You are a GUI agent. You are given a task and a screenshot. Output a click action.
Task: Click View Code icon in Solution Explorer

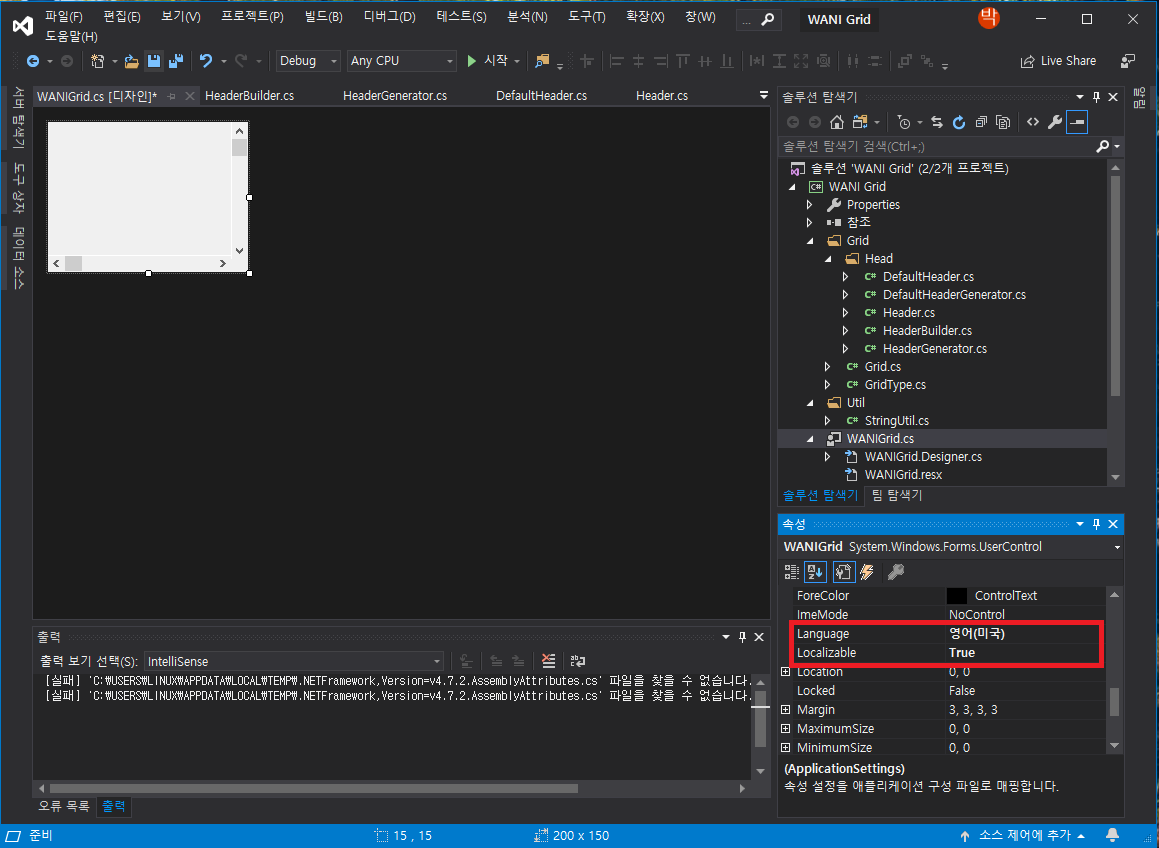[x=1033, y=122]
